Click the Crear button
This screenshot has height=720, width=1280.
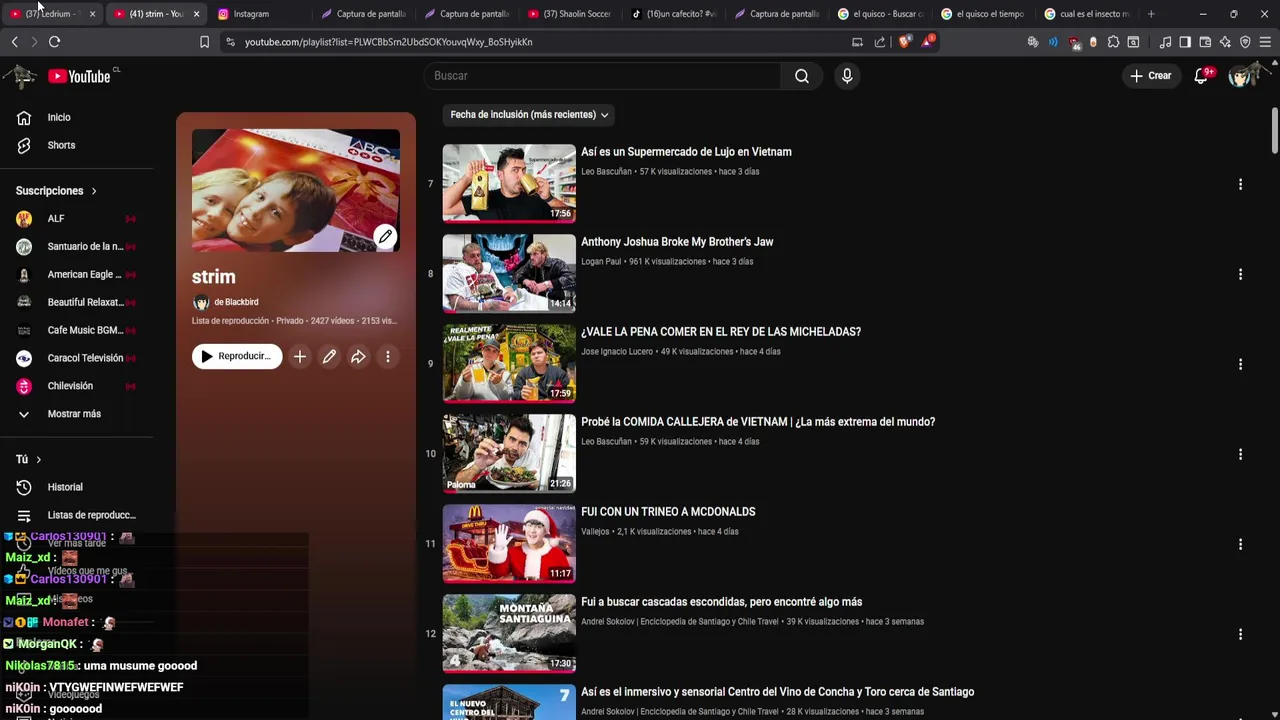click(x=1150, y=76)
